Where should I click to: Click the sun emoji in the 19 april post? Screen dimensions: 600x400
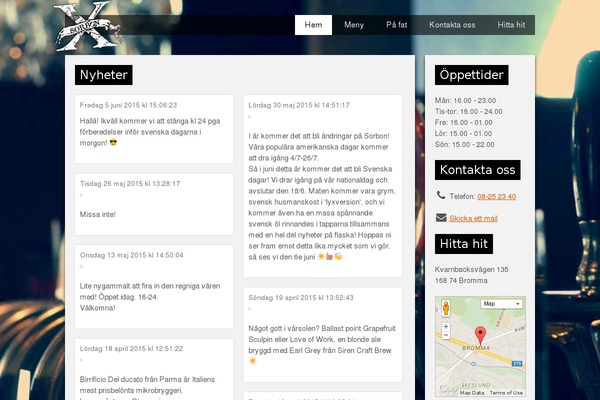(253, 361)
